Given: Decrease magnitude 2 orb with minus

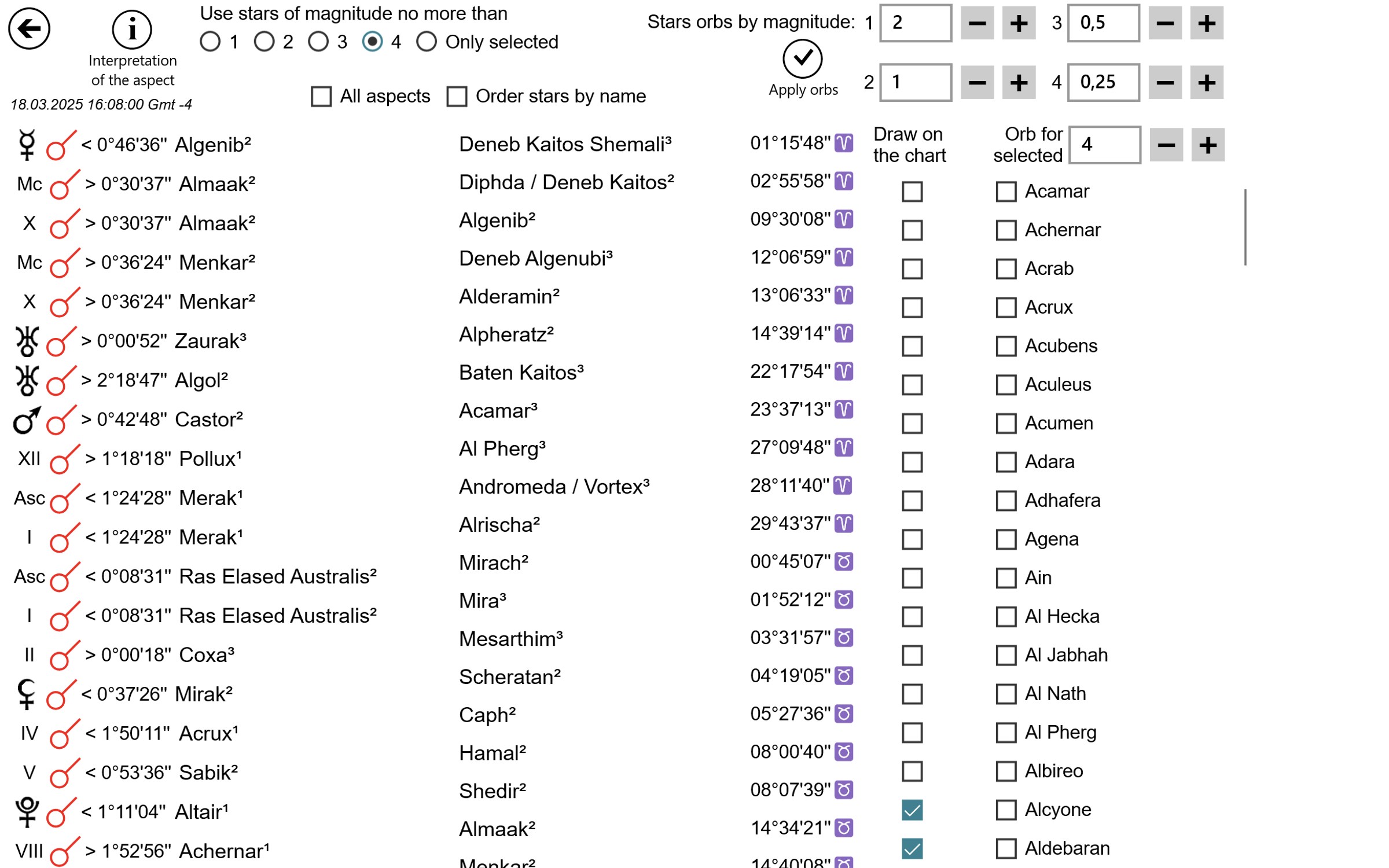Looking at the screenshot, I should tap(977, 83).
